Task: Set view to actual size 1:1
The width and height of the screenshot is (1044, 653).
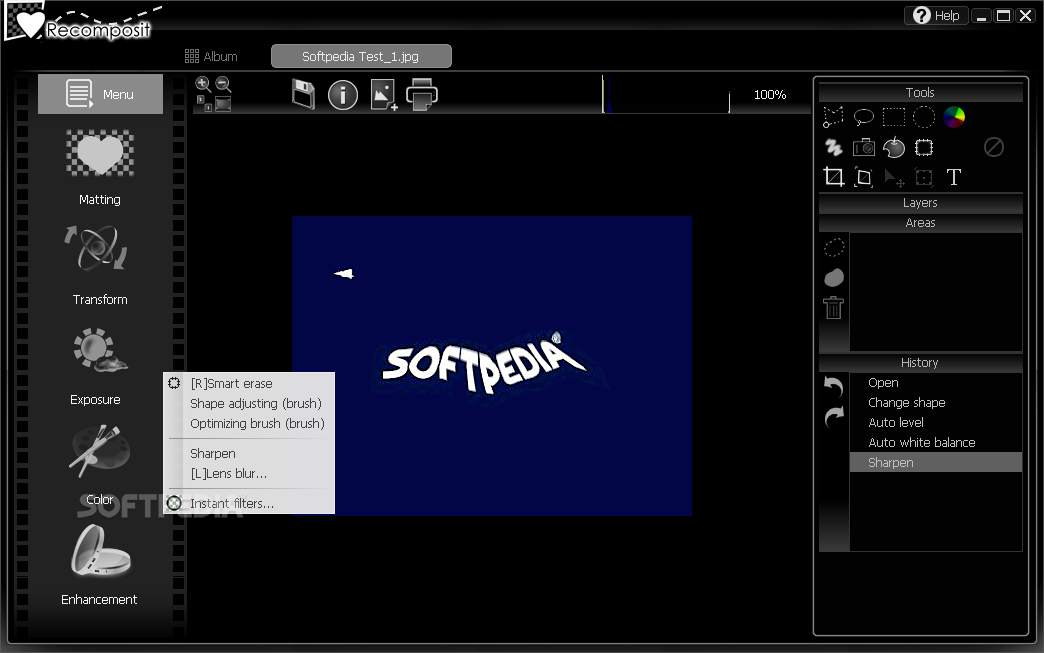Action: click(204, 103)
